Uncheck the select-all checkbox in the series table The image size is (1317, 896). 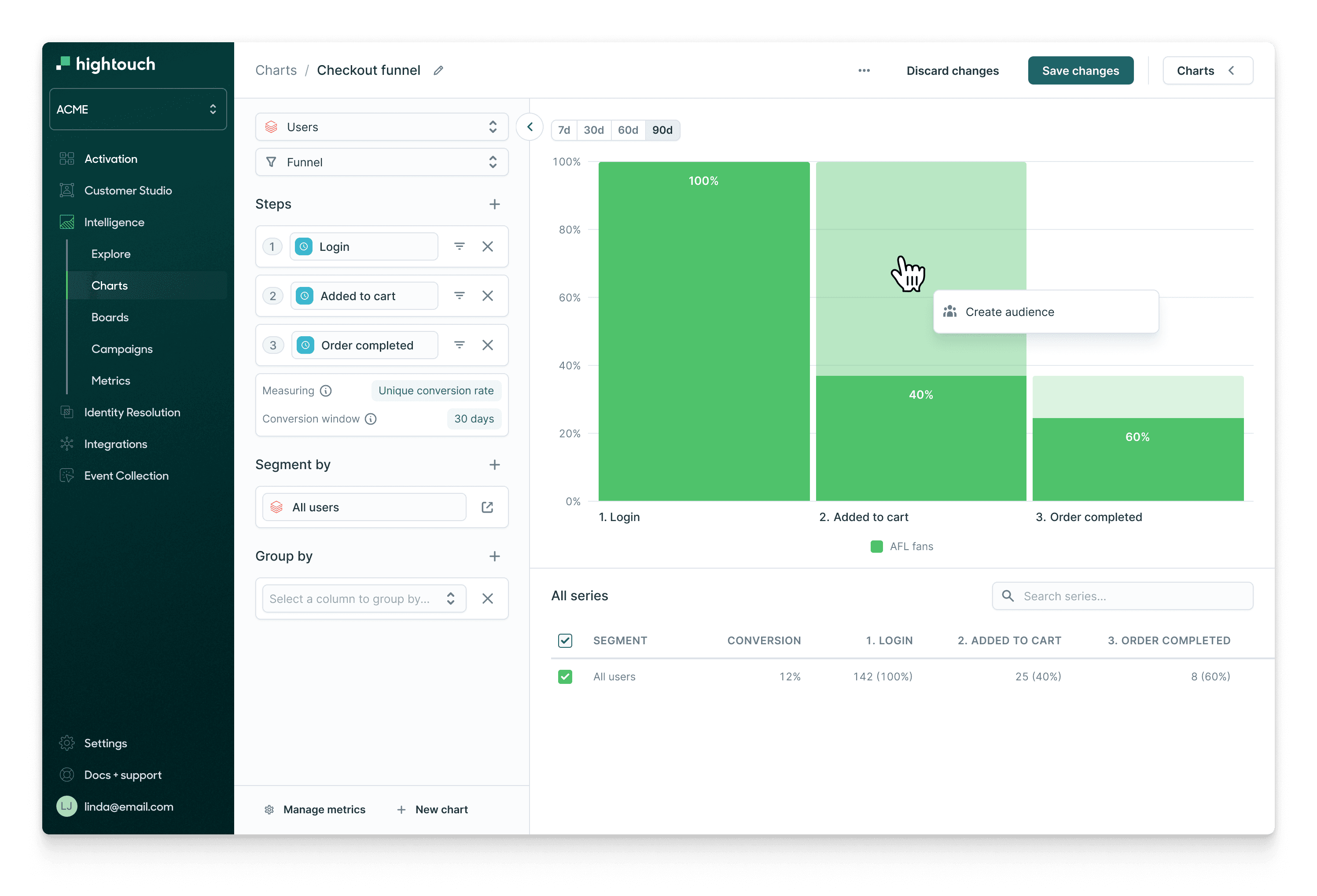[x=565, y=640]
